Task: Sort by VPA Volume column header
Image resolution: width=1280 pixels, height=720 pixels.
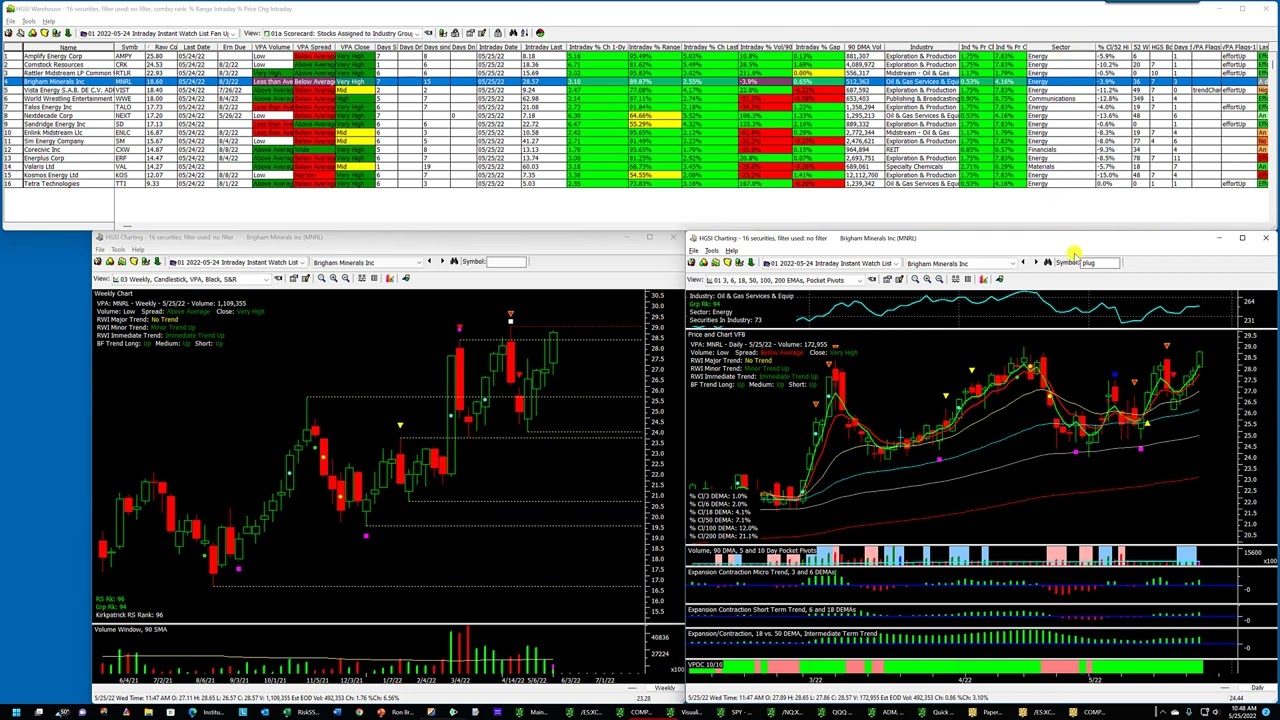Action: (271, 47)
